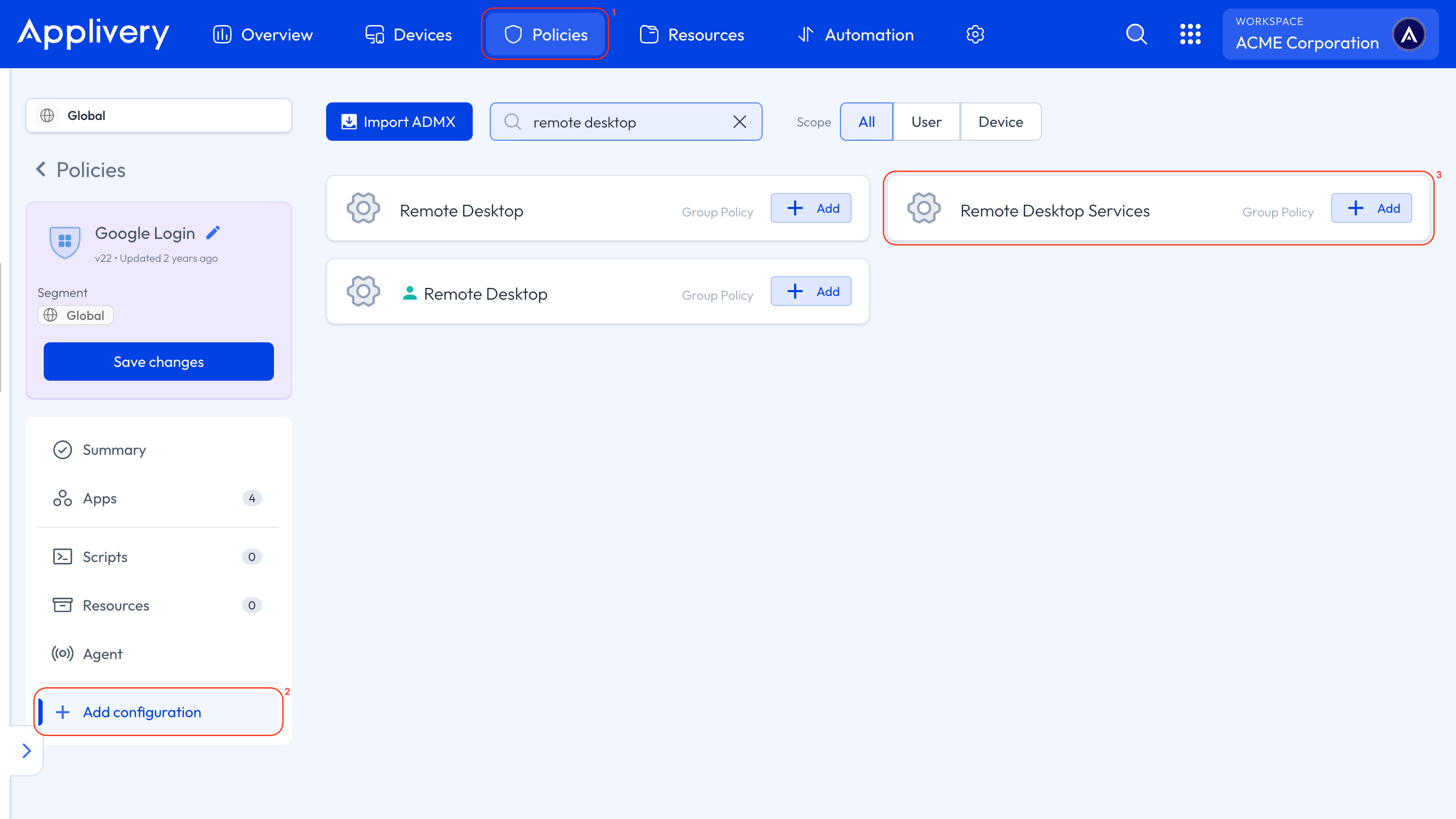Click the Save changes button
The image size is (1456, 819).
point(158,362)
